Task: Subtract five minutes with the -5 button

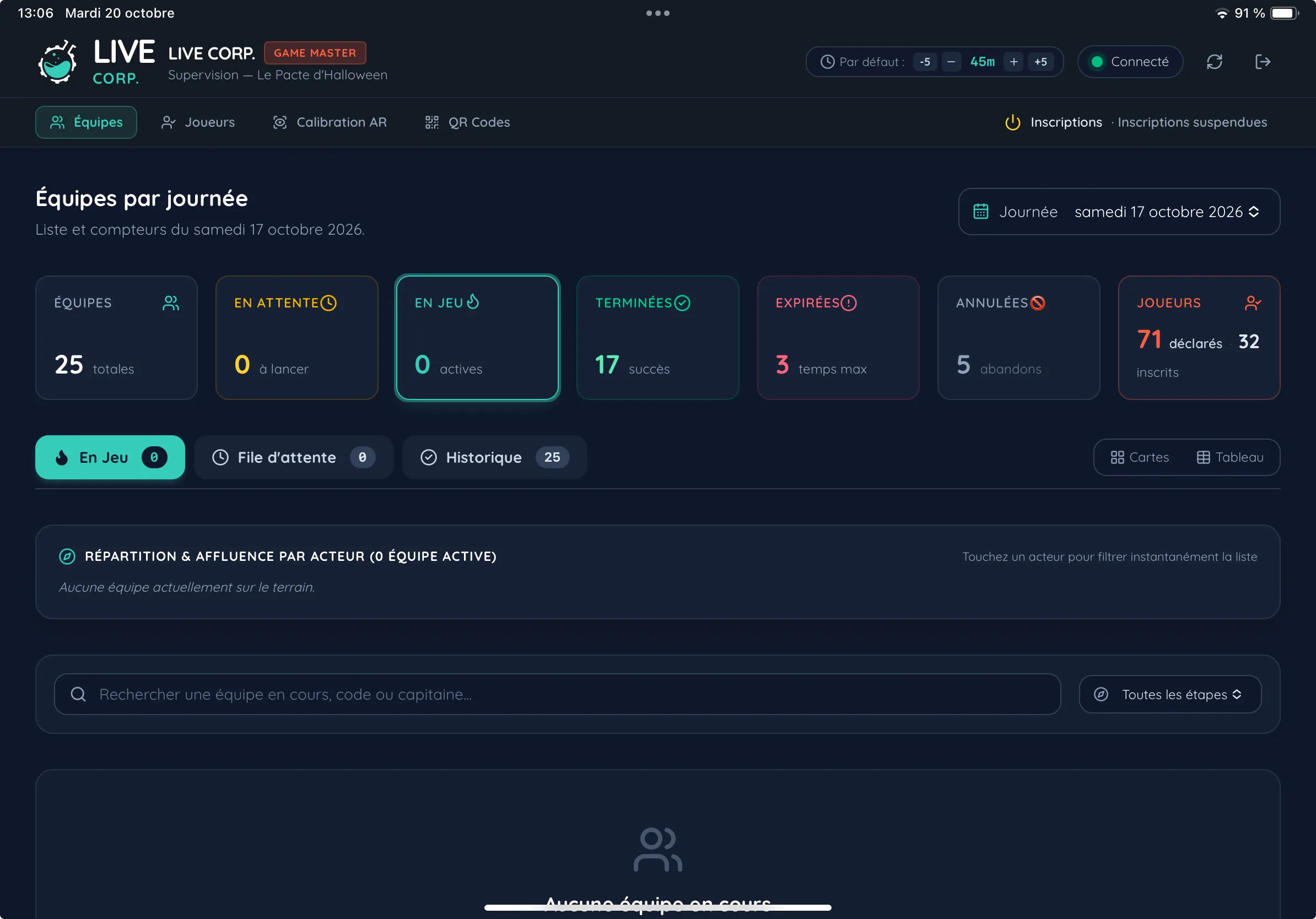Action: click(925, 62)
